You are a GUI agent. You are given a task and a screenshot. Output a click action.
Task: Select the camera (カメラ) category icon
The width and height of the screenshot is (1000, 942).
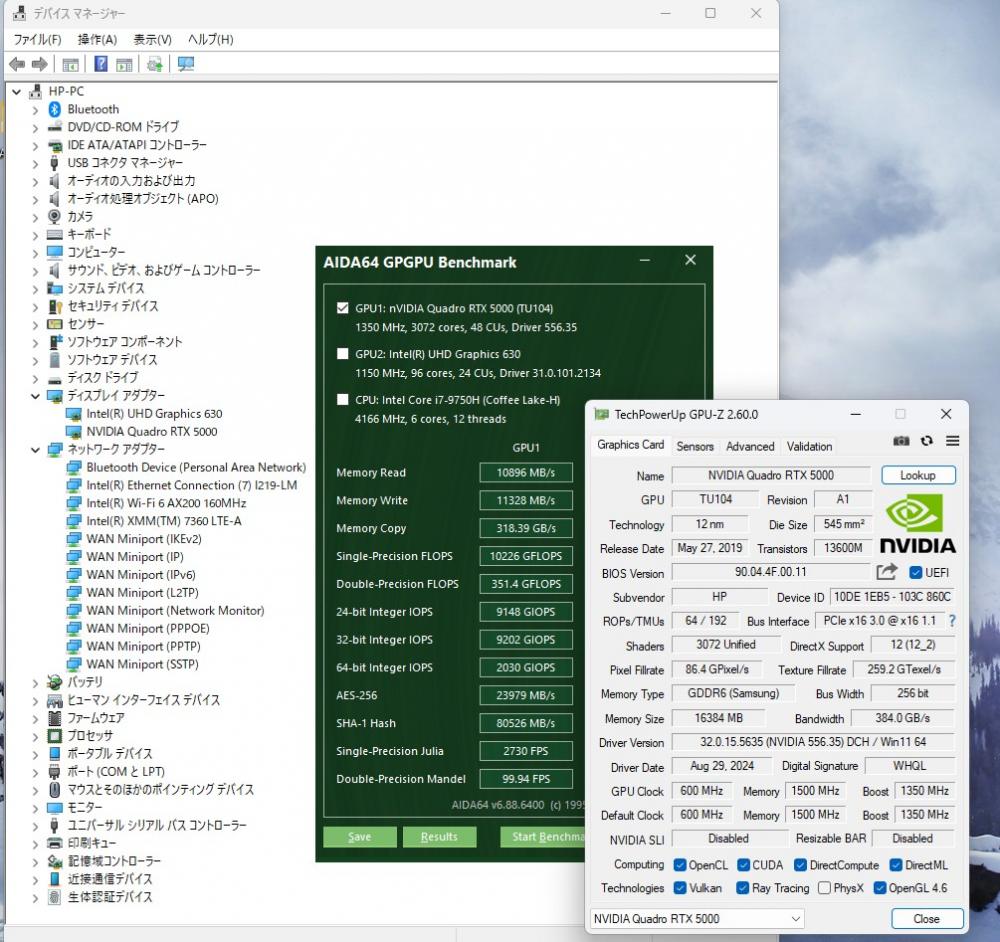(x=55, y=216)
